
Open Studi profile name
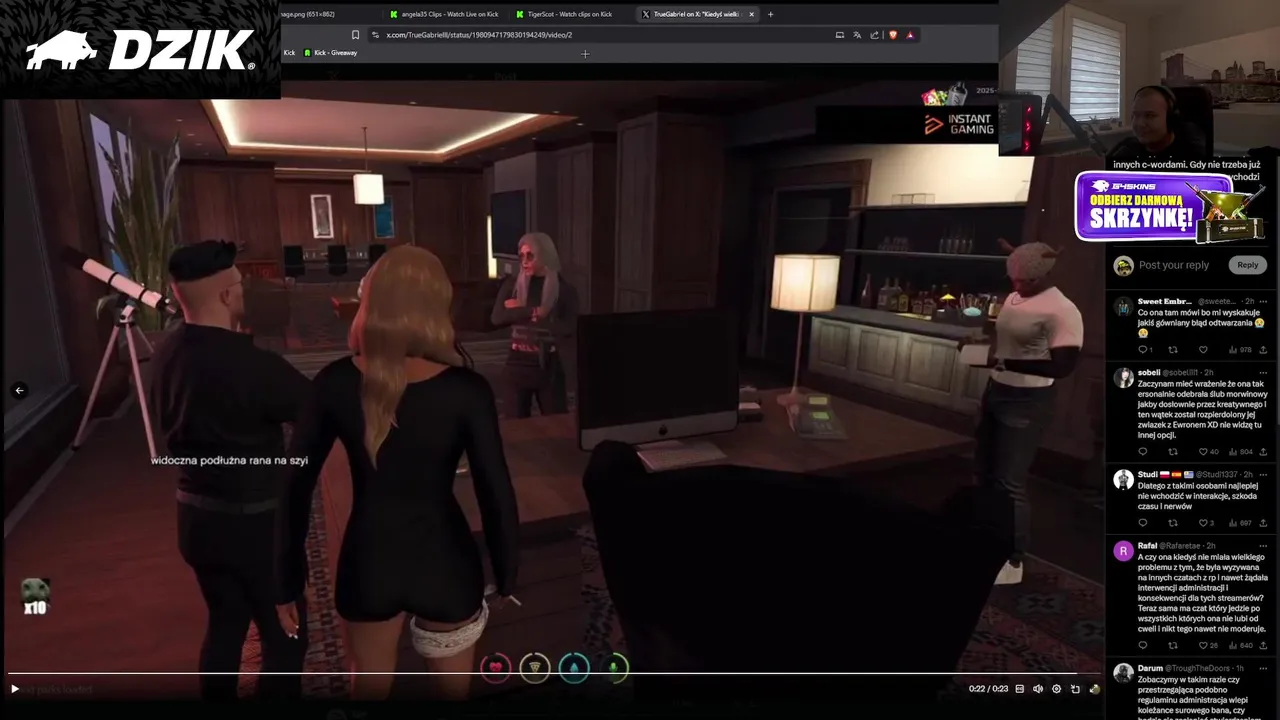(1148, 474)
